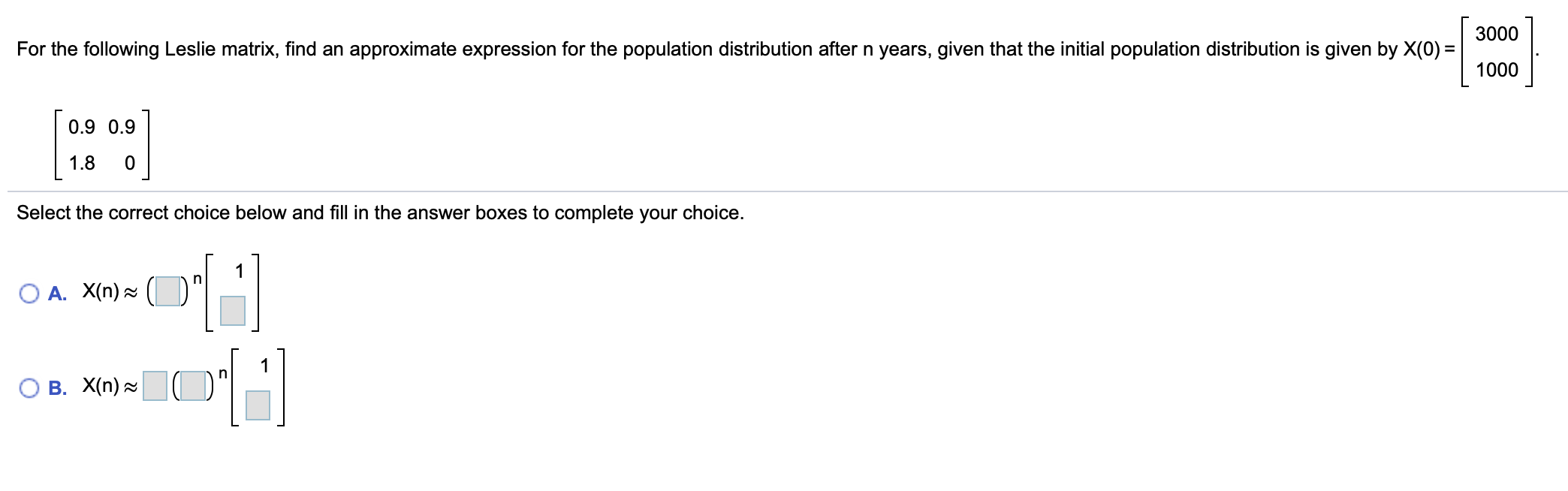The height and width of the screenshot is (491, 1568).
Task: Click the 1 in choice A's vector
Action: tap(240, 271)
